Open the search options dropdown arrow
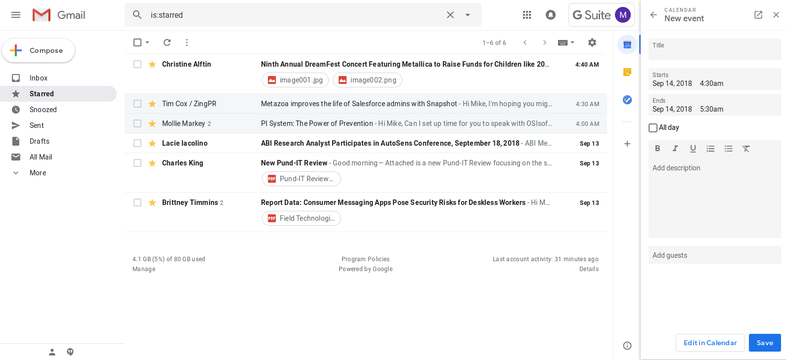The image size is (786, 360). click(468, 15)
